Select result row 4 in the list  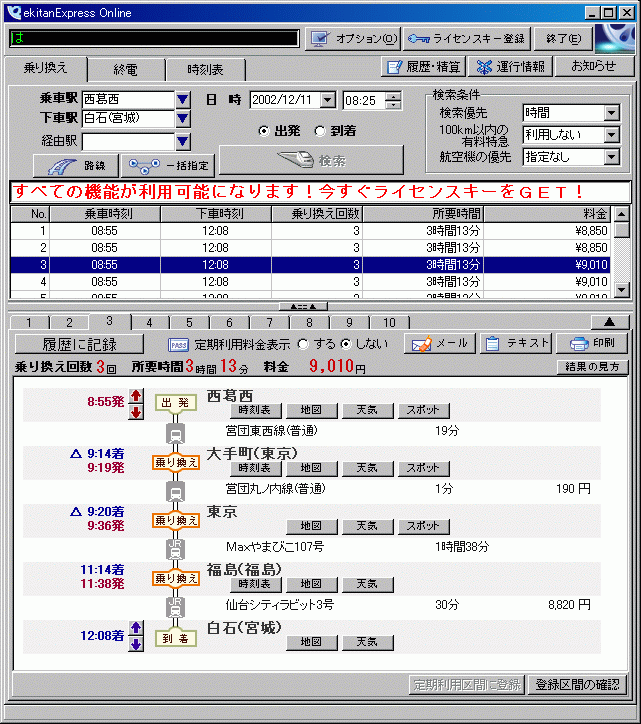[x=310, y=282]
